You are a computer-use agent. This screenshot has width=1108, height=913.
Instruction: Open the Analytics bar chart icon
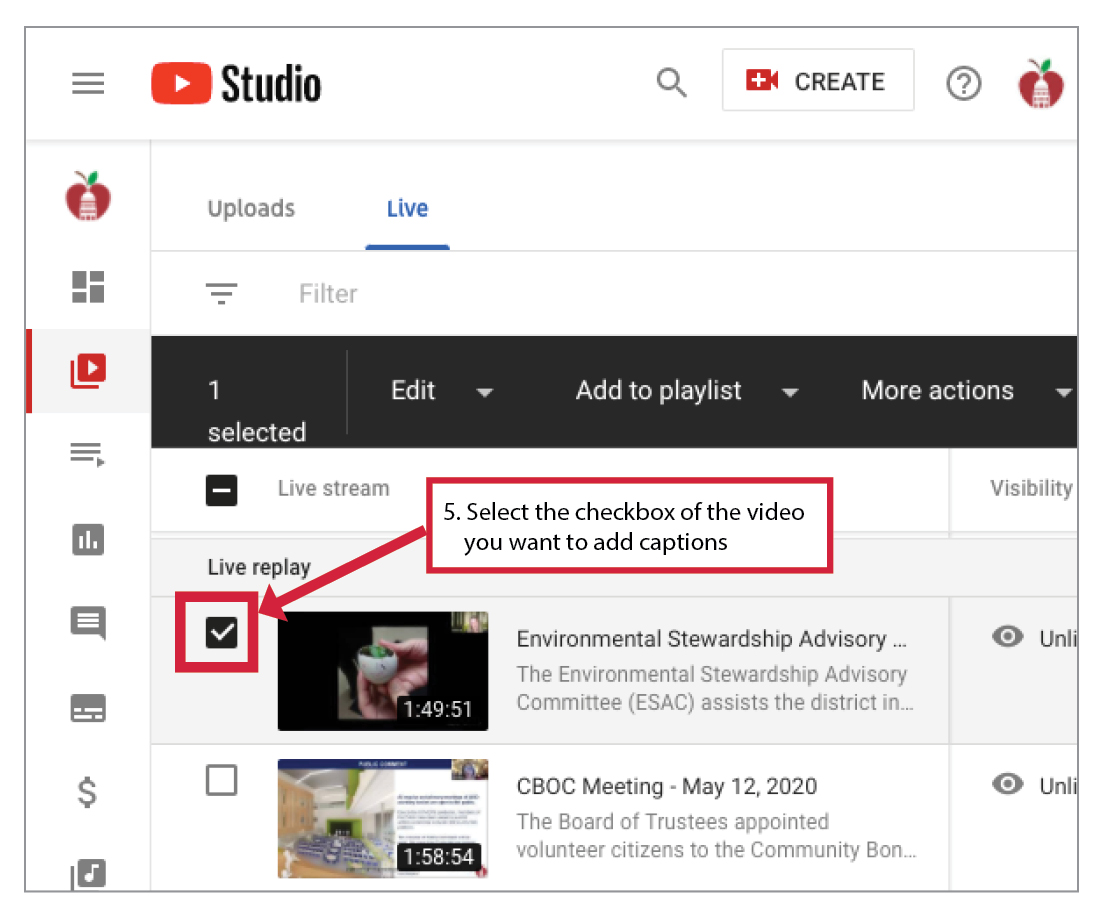[88, 540]
